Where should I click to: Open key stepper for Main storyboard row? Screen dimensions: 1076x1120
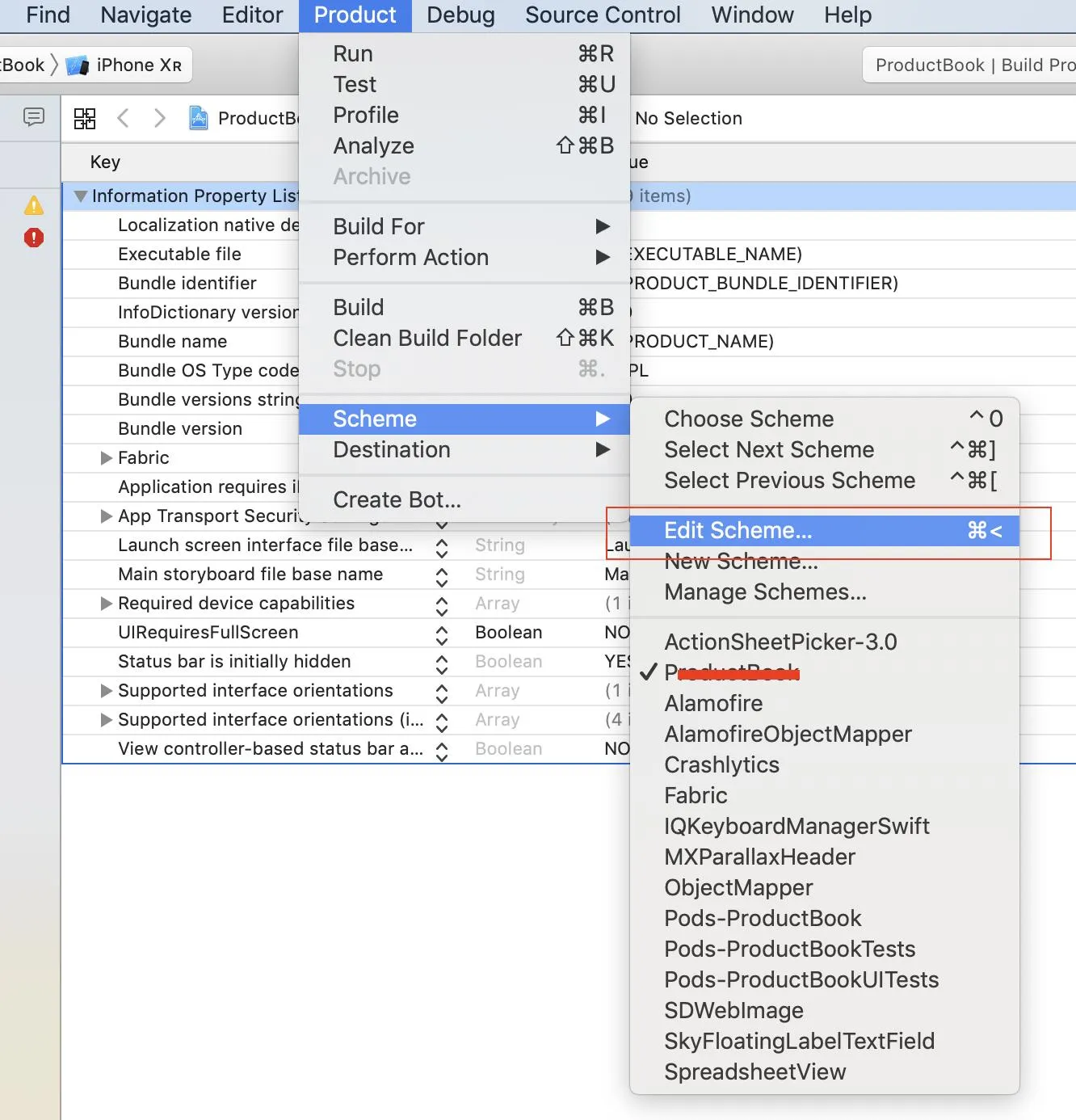442,578
